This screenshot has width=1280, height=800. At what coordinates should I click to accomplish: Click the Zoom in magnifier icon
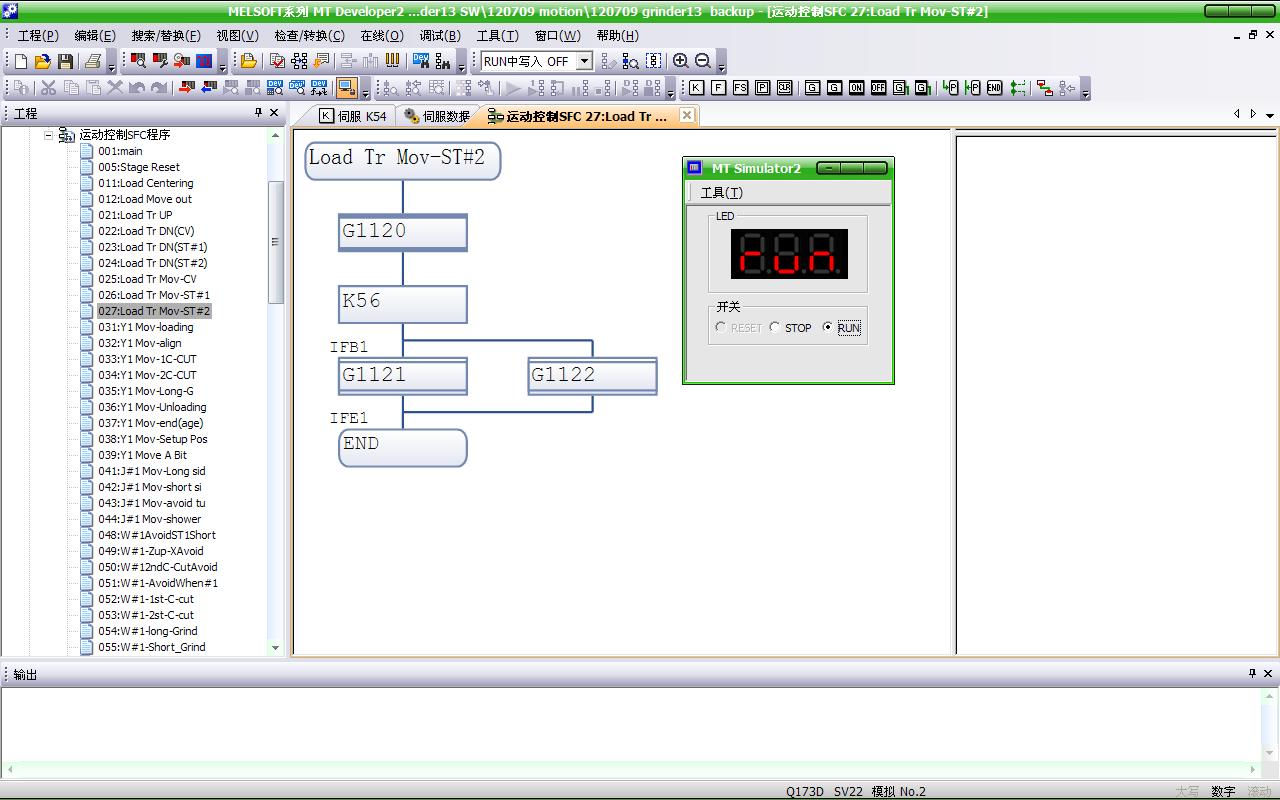[x=681, y=61]
